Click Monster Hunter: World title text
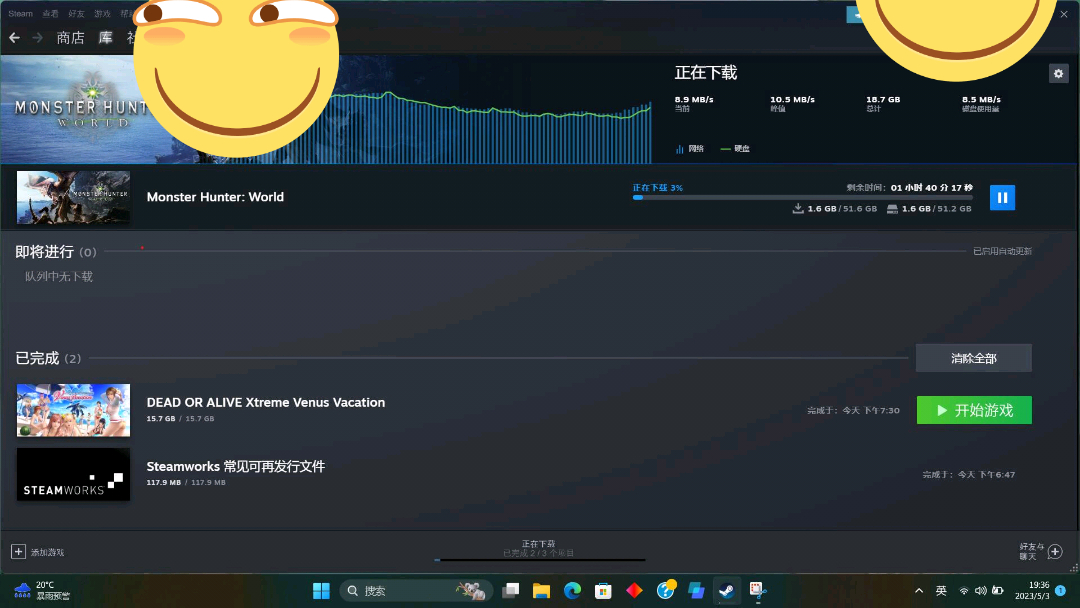The image size is (1080, 608). pos(215,197)
